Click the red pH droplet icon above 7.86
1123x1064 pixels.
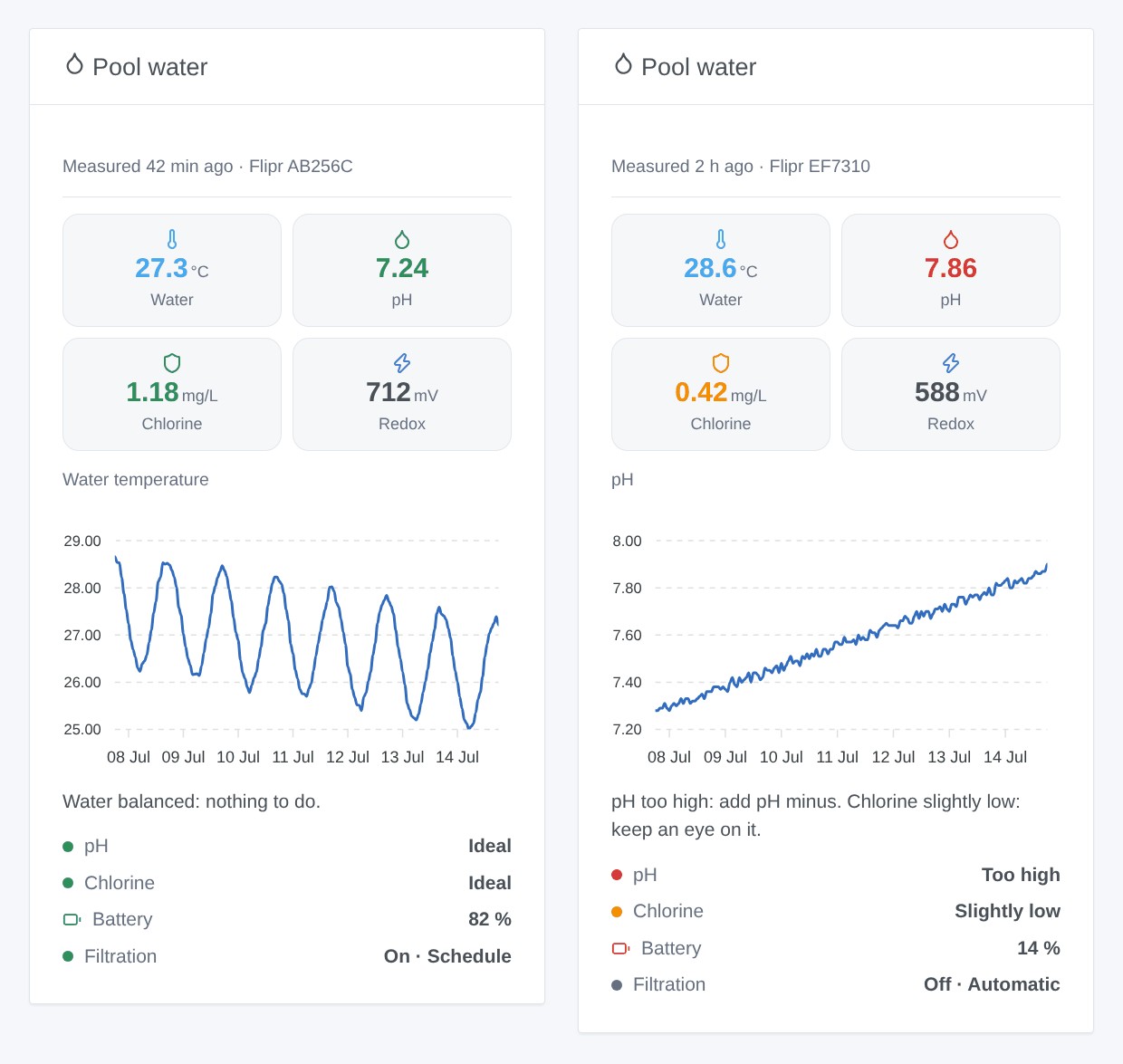coord(951,240)
